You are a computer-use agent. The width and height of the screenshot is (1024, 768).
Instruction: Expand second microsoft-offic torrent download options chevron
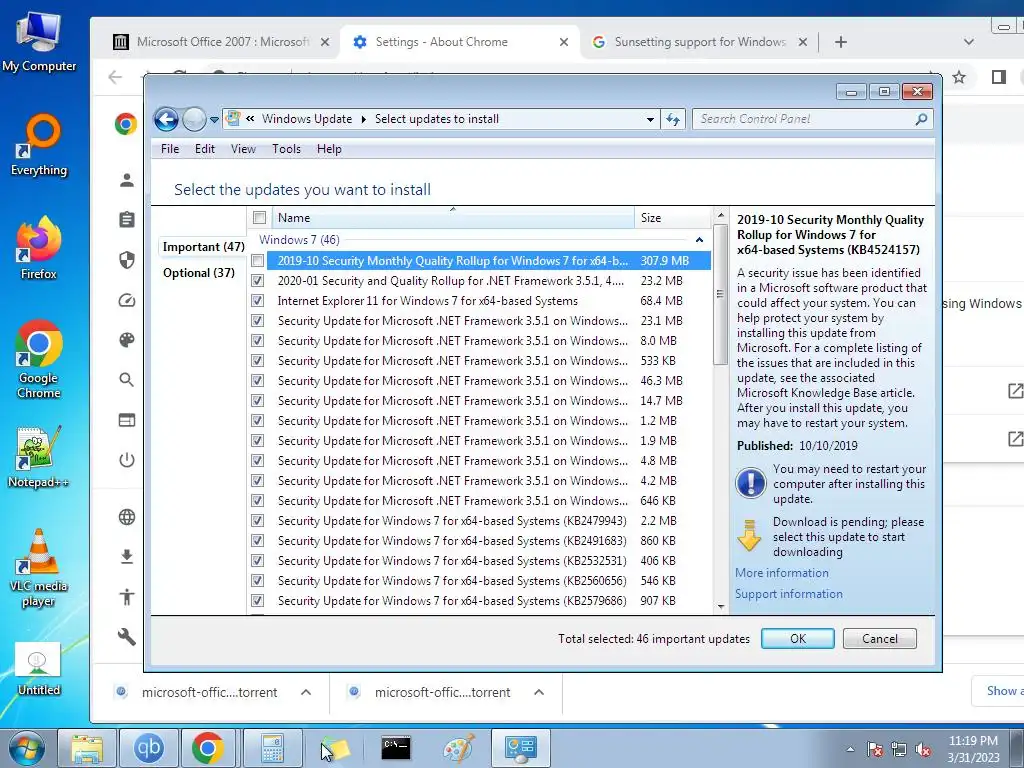pyautogui.click(x=539, y=692)
